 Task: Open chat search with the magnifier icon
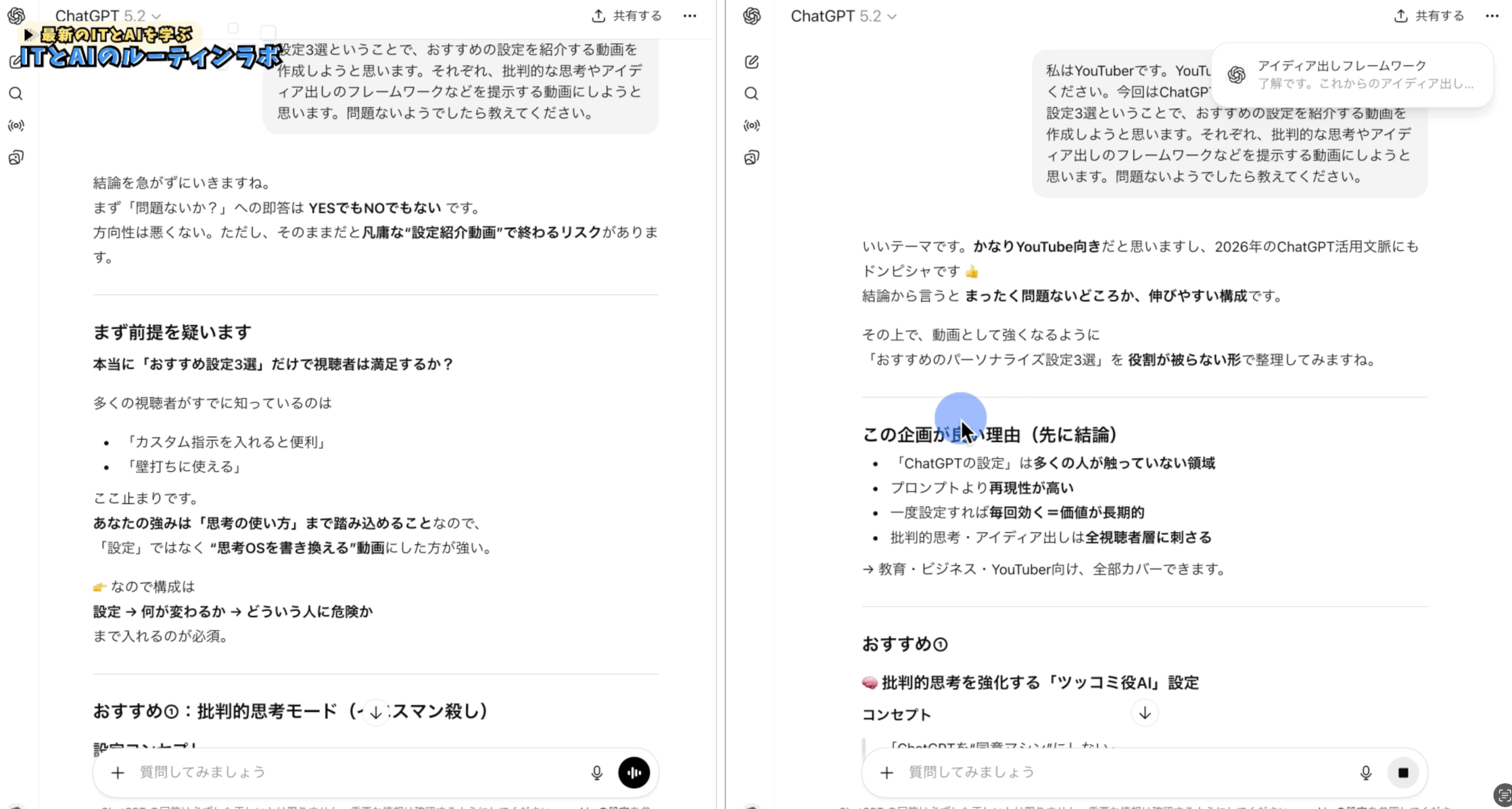[16, 93]
